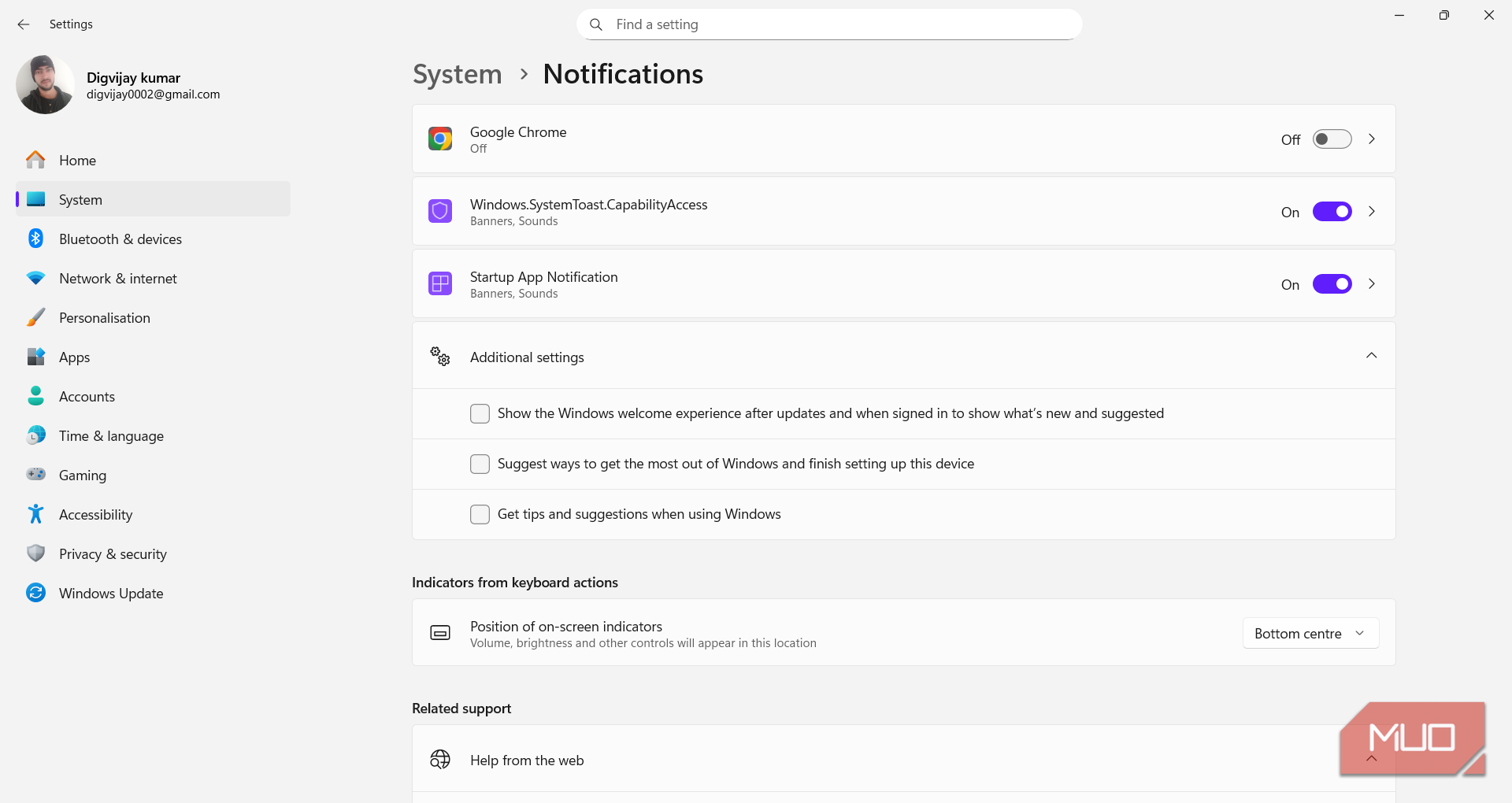
Task: Click the Google Chrome app icon
Action: [x=440, y=139]
